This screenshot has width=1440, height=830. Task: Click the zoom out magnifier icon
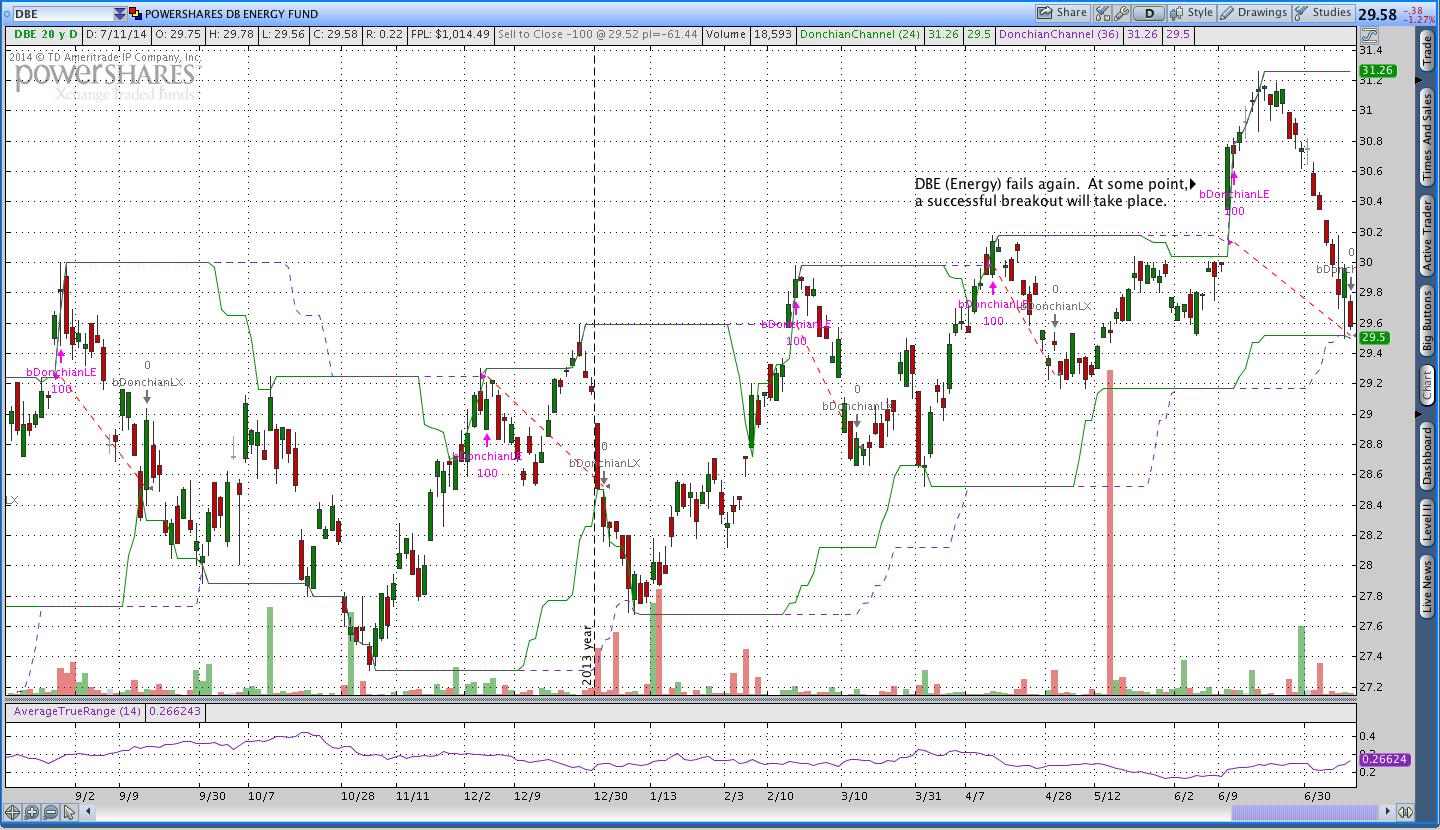click(x=50, y=812)
